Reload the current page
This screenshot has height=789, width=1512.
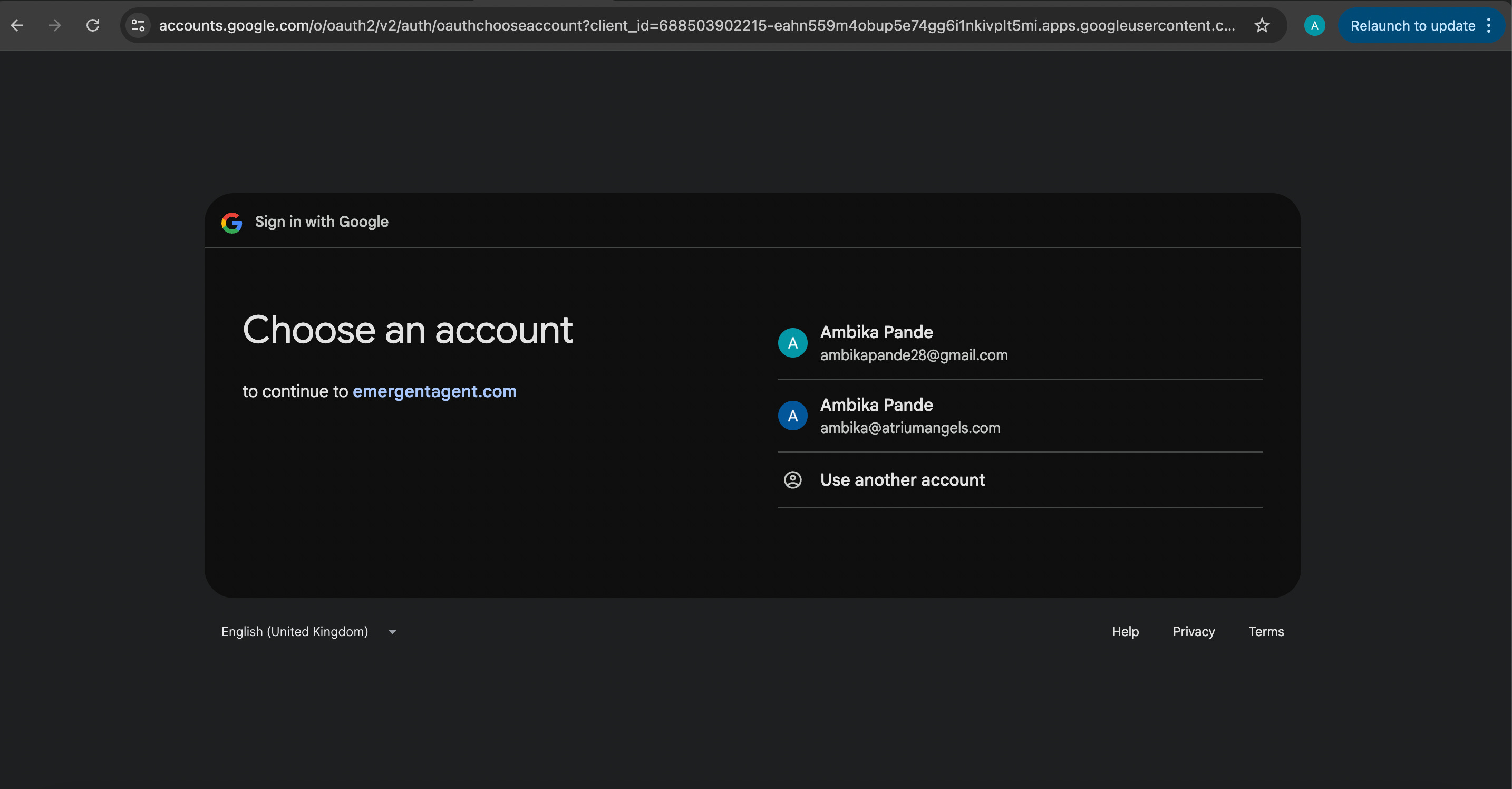[93, 25]
